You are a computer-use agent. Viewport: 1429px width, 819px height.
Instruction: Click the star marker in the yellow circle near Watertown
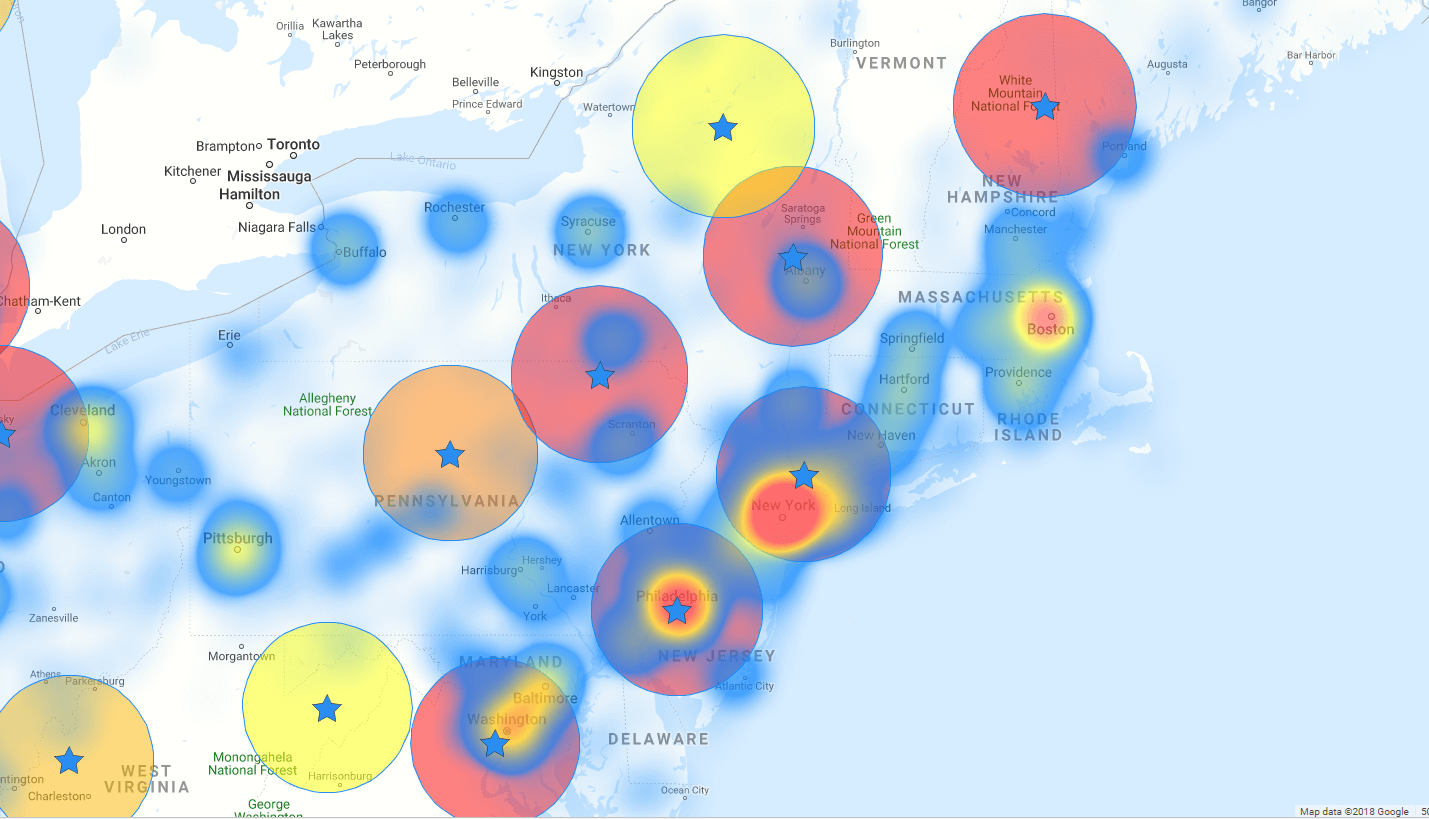coord(723,127)
